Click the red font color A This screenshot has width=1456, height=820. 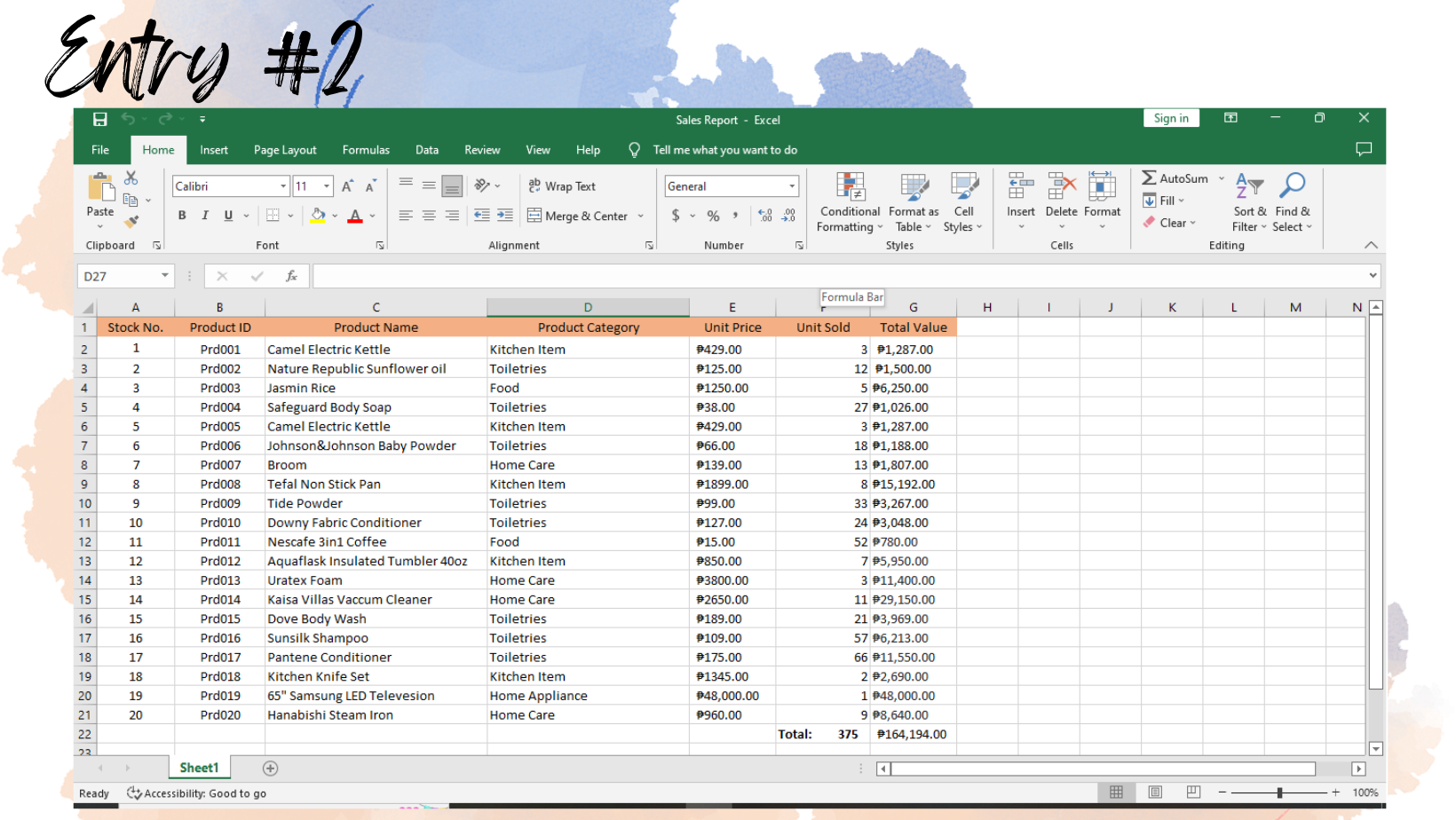pyautogui.click(x=355, y=216)
